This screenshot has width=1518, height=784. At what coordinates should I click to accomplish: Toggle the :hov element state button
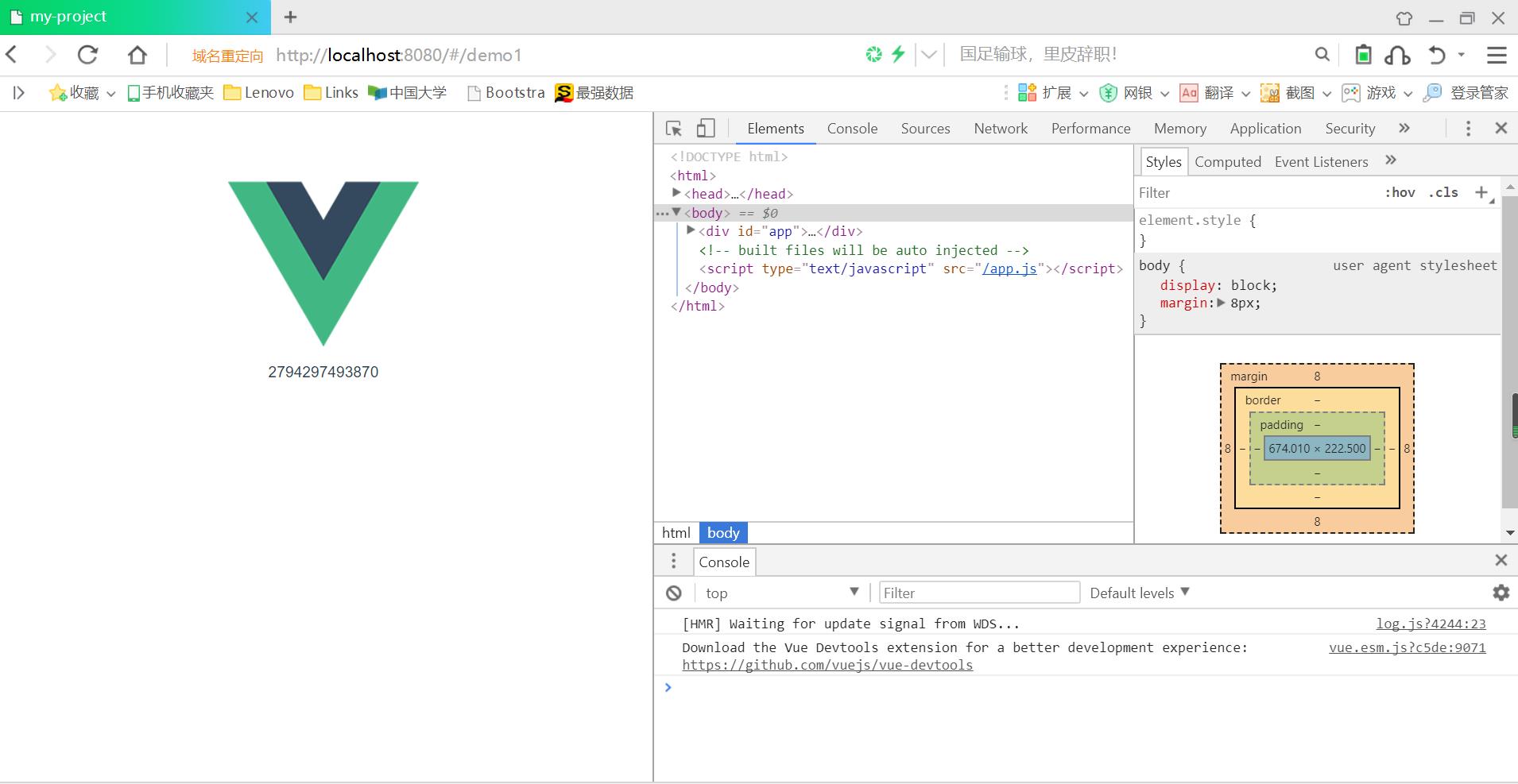point(1400,193)
